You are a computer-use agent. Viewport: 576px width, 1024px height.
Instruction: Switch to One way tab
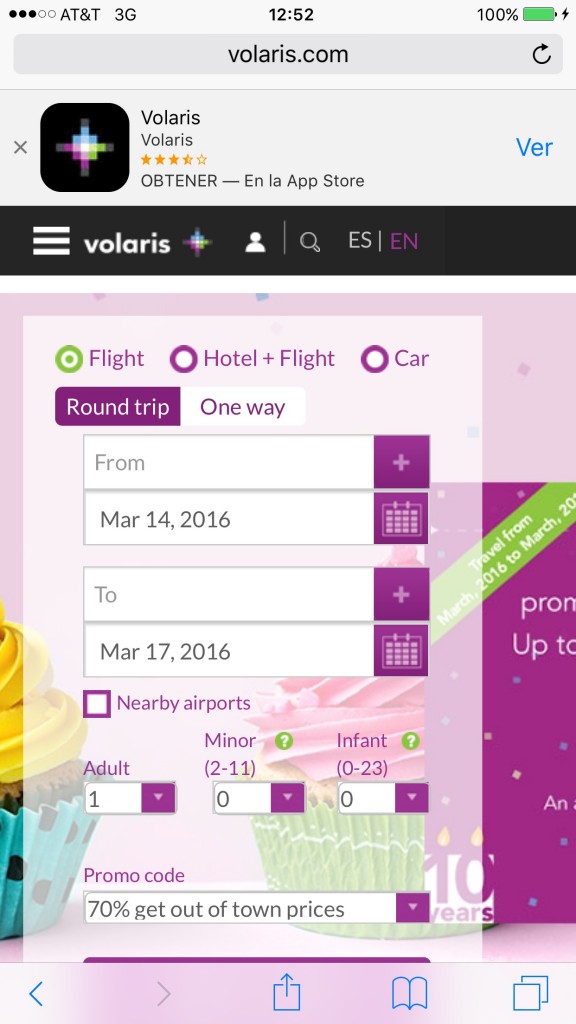(242, 407)
